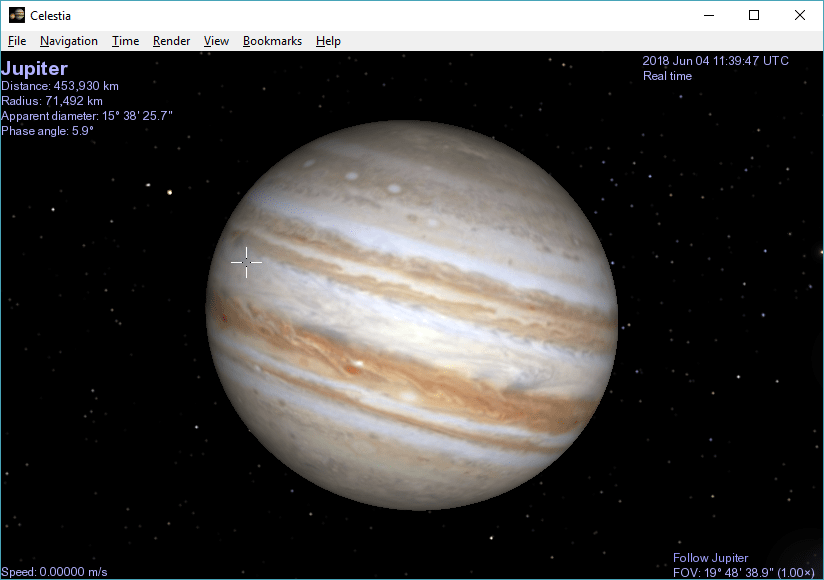Select the bright white oval in the orange belt
Image resolution: width=824 pixels, height=580 pixels.
coord(357,364)
